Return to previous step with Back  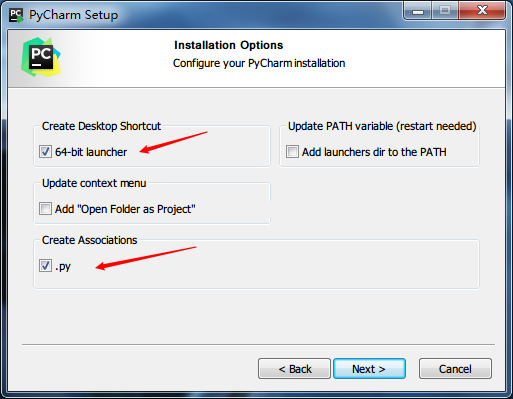(295, 369)
